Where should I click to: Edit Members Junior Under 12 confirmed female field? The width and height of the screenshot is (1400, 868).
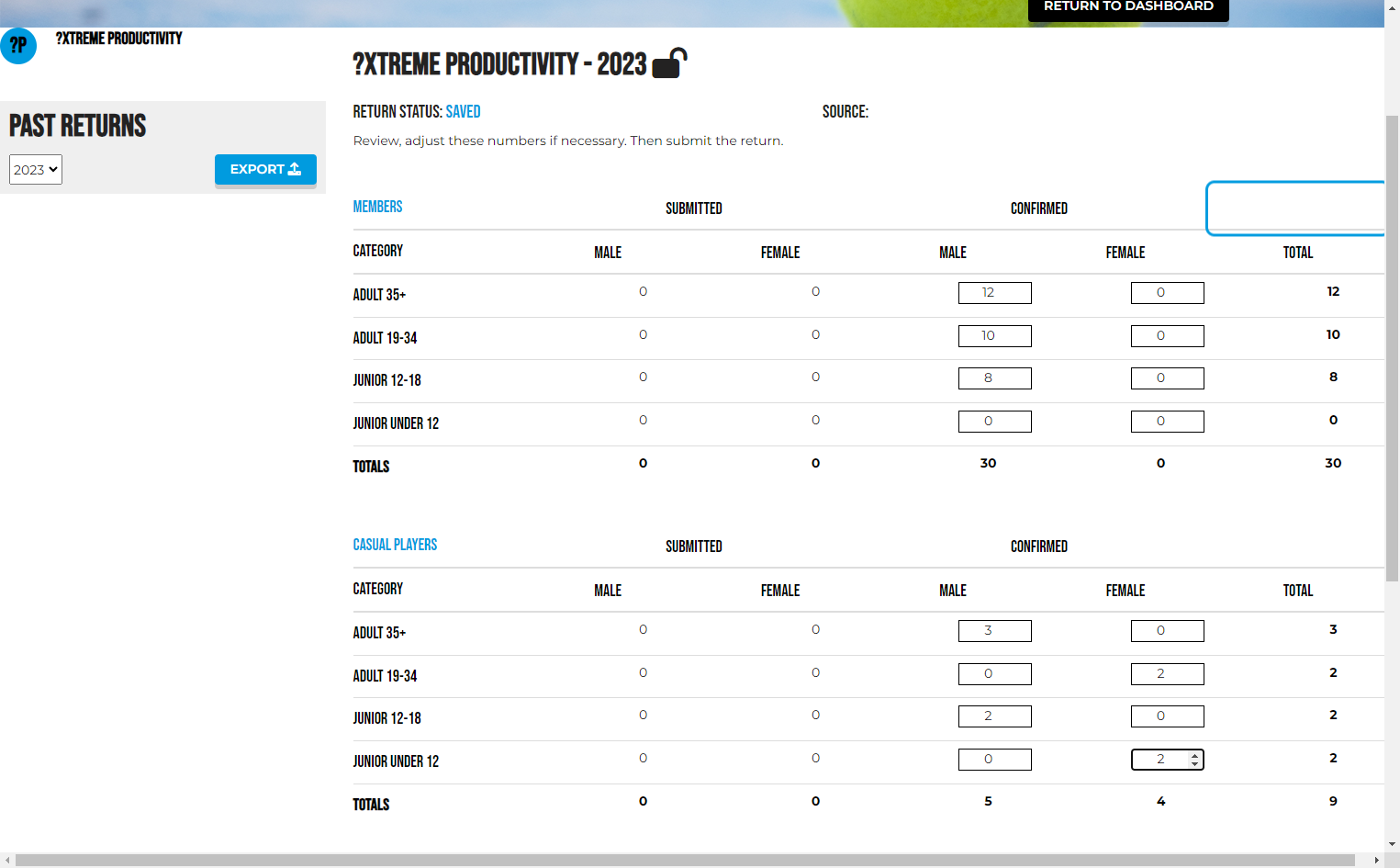(1168, 422)
